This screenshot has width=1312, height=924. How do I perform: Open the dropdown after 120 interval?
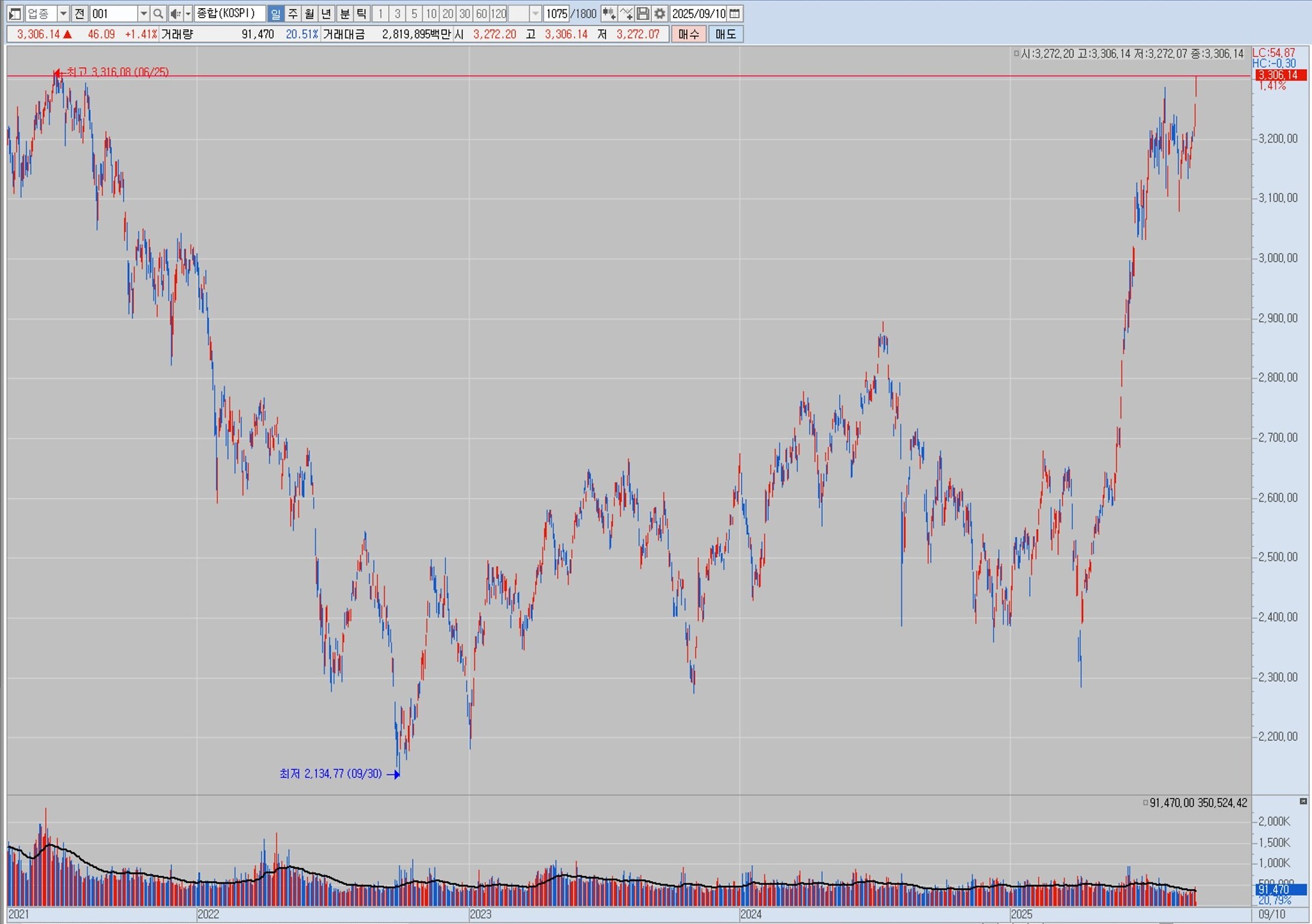coord(536,14)
